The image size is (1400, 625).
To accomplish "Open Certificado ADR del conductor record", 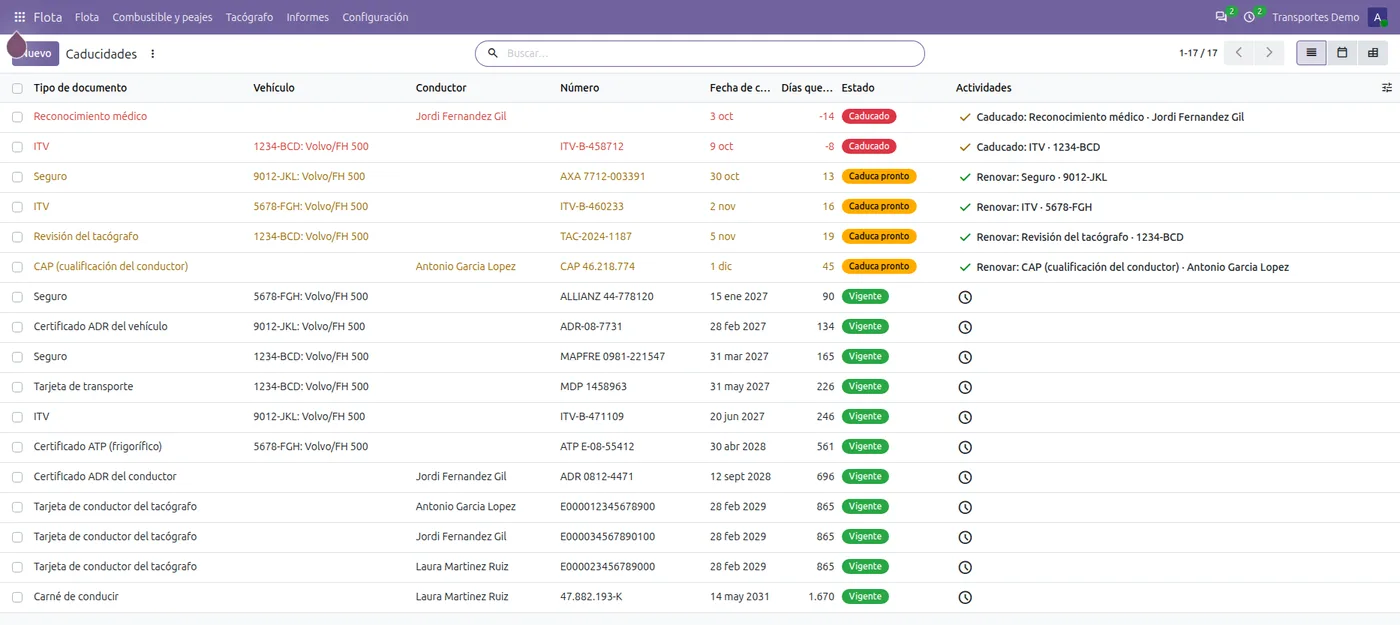I will pyautogui.click(x=105, y=477).
